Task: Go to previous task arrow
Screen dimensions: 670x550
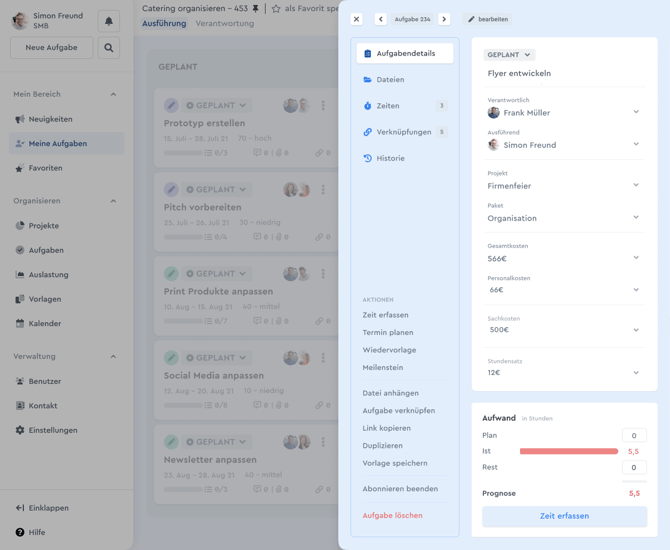Action: [x=381, y=19]
